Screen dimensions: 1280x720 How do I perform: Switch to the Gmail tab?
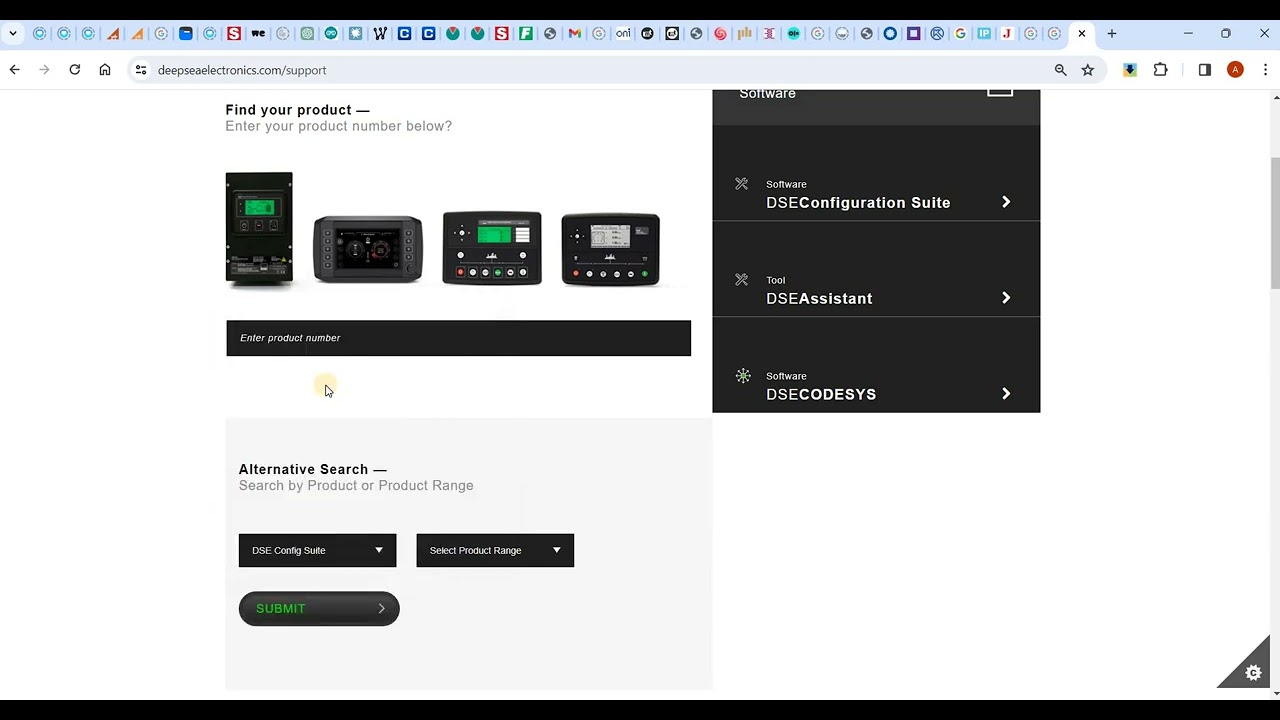(x=574, y=33)
